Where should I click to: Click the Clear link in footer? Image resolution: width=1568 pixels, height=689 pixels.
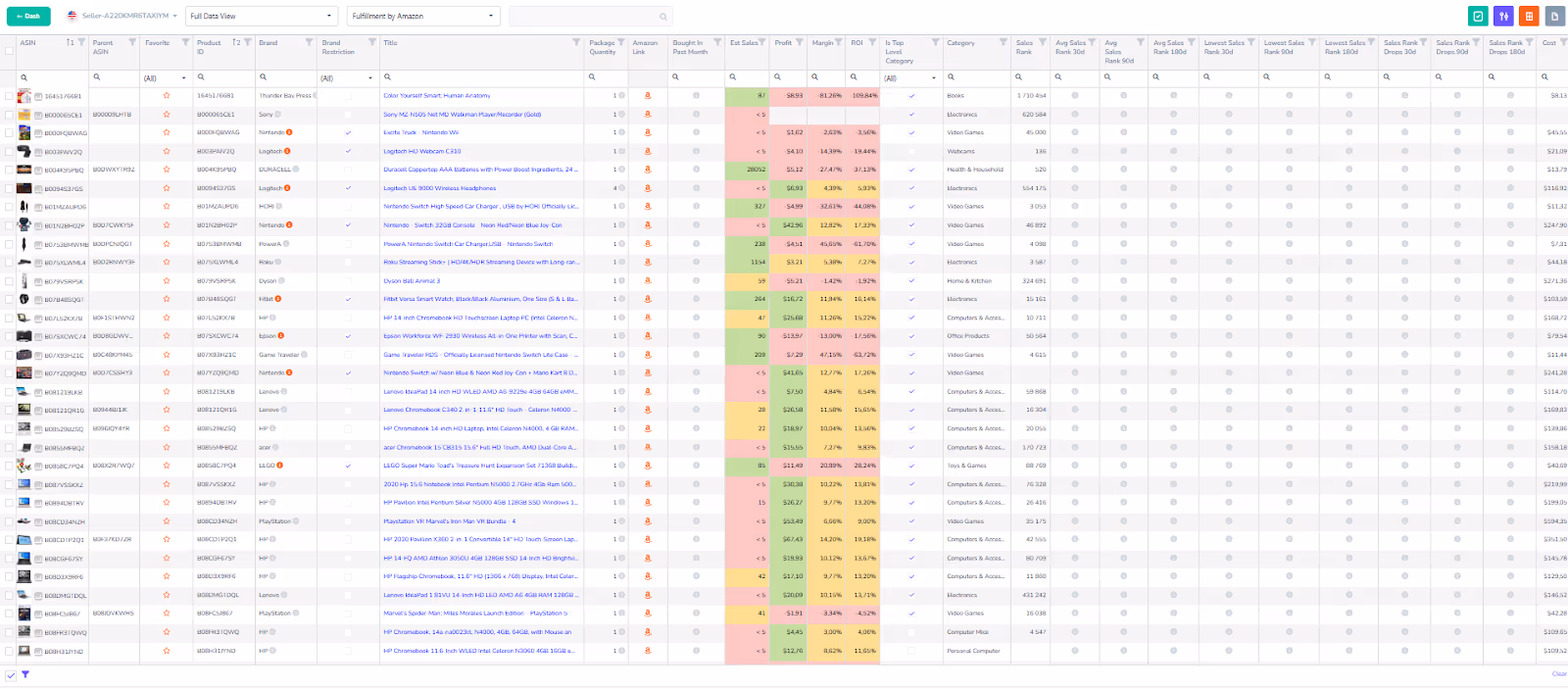pos(1559,674)
